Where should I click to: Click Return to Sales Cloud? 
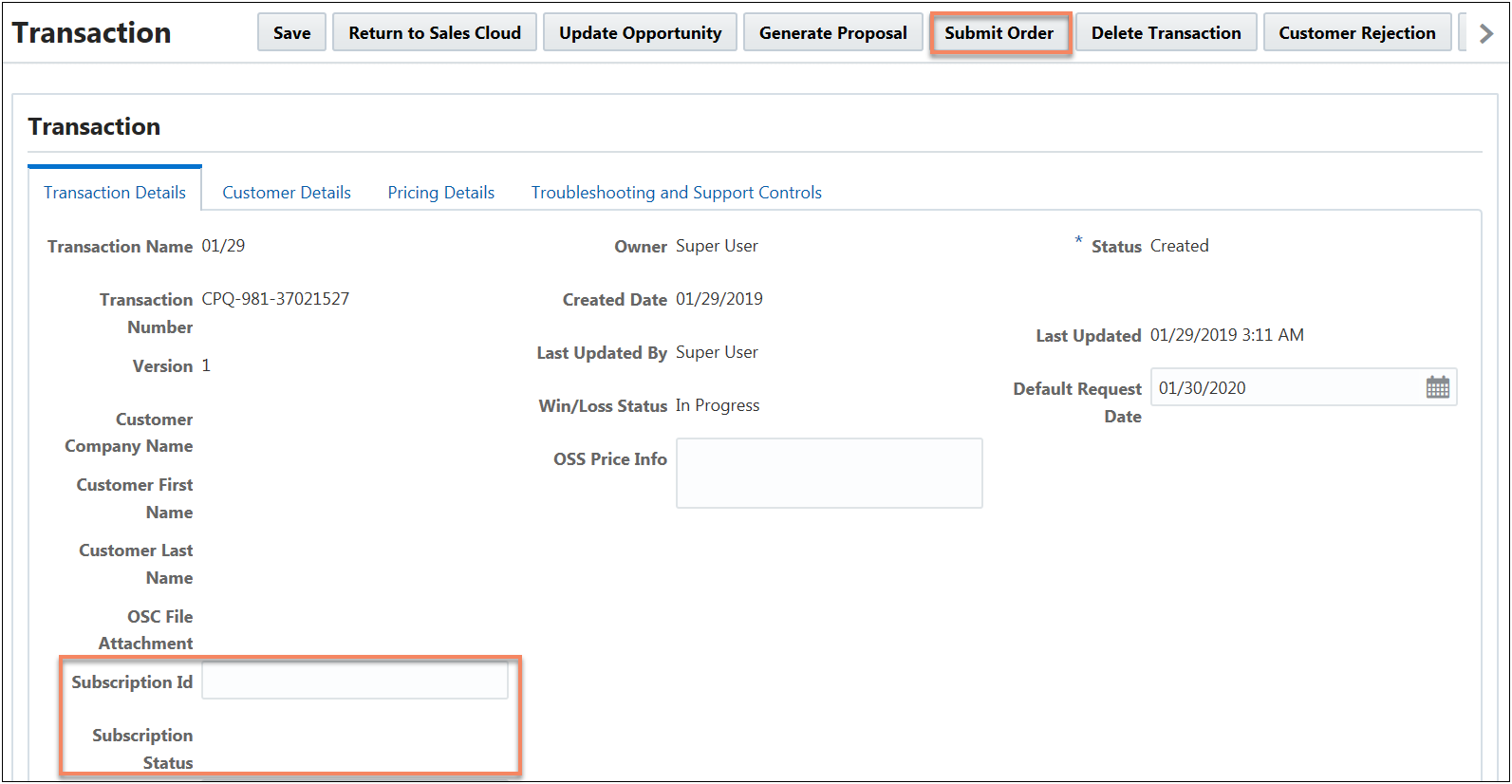(435, 33)
